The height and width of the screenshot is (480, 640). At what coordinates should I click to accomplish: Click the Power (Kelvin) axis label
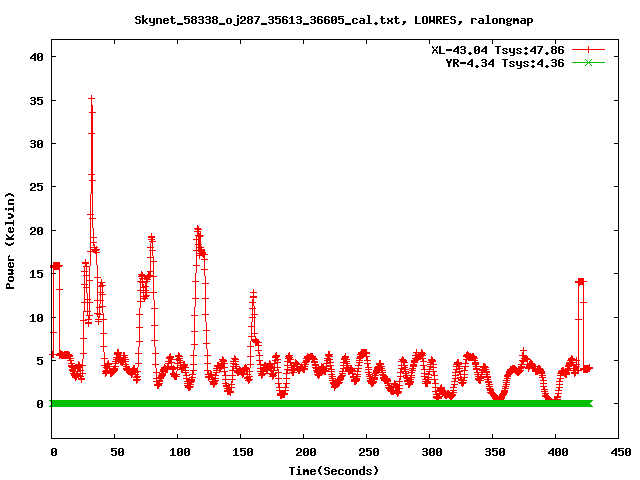(x=10, y=240)
